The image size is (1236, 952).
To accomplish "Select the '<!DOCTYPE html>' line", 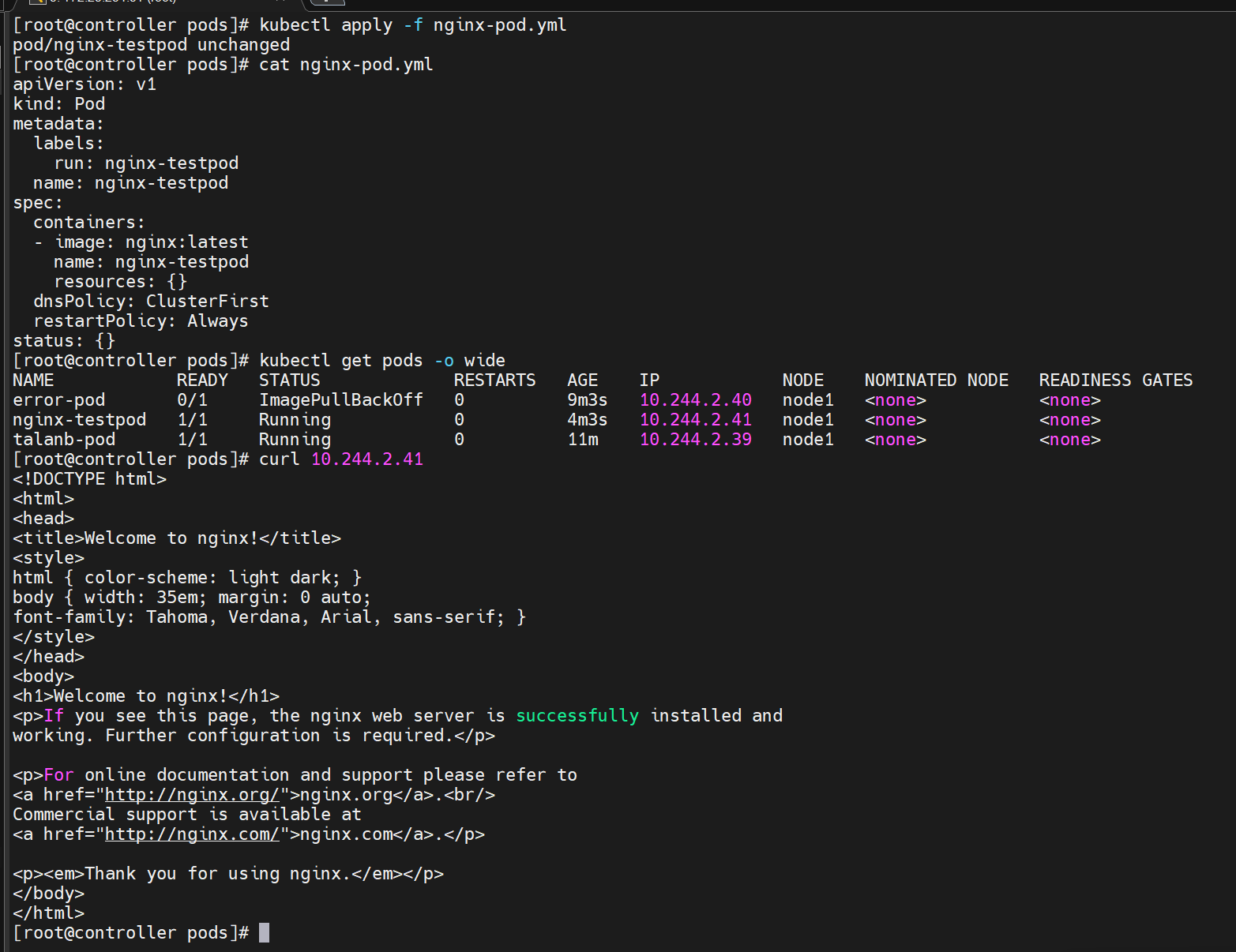I will [90, 479].
